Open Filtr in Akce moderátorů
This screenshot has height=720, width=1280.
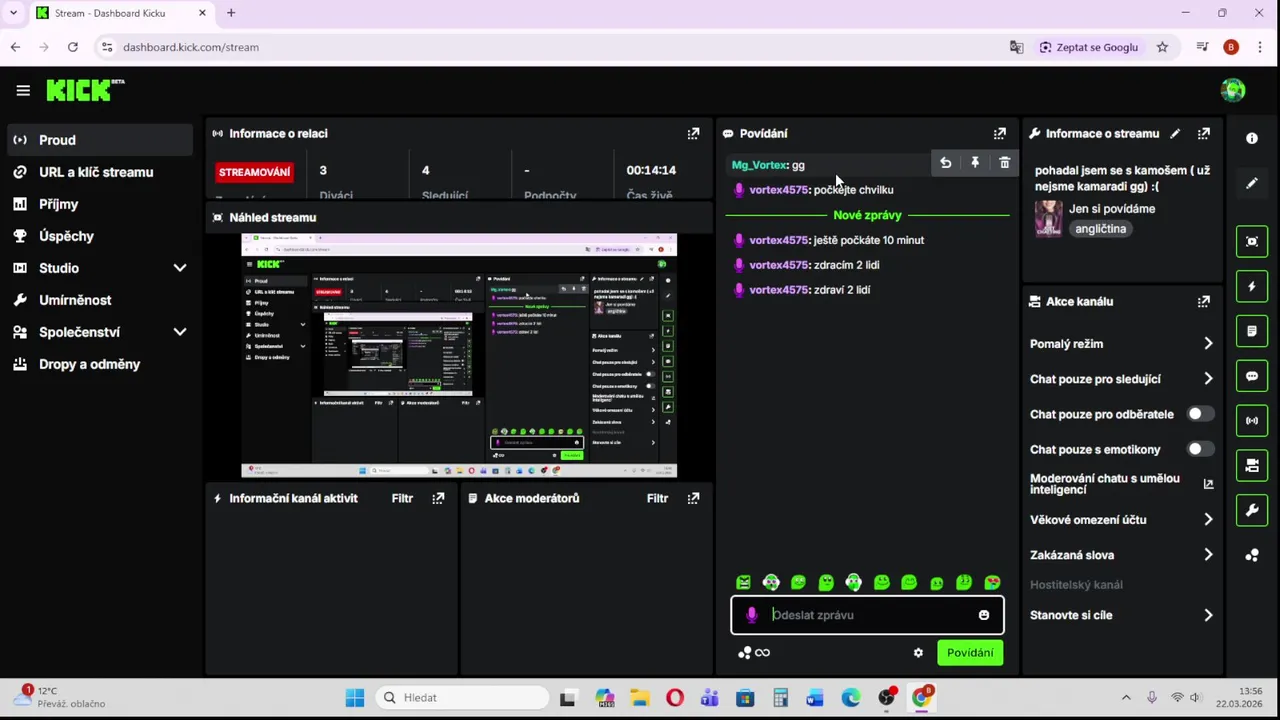coord(657,498)
